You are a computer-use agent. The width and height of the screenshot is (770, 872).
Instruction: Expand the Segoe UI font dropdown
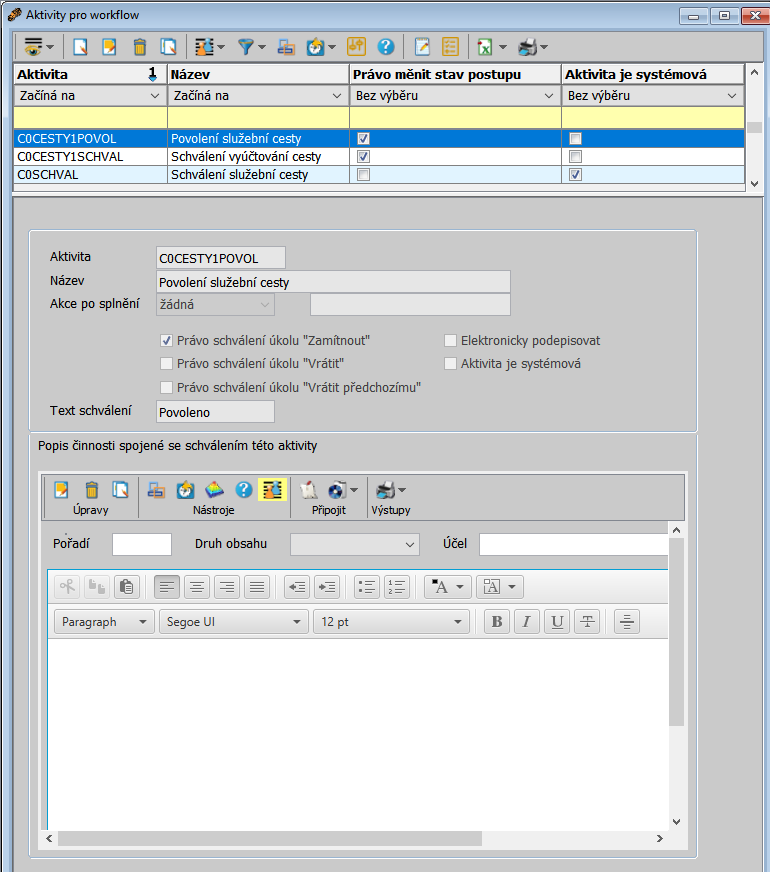pyautogui.click(x=233, y=622)
